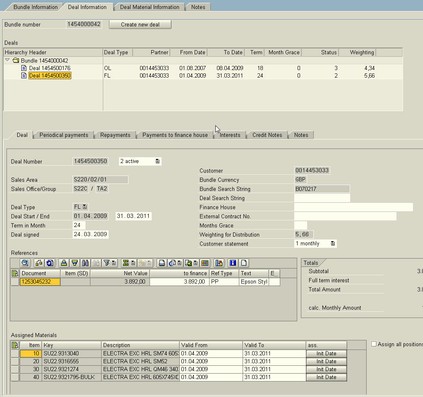Screen dimensions: 423x397
Task: Click the blue Information icon in References toolbar
Action: tap(233, 263)
